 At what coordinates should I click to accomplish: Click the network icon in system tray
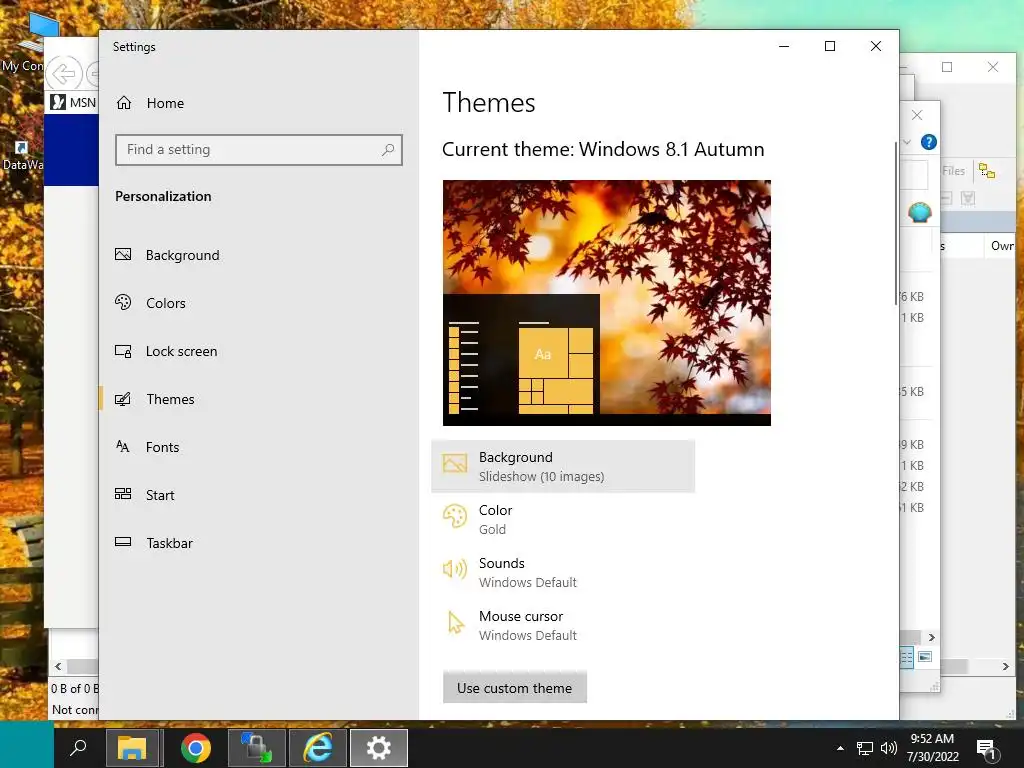point(865,748)
